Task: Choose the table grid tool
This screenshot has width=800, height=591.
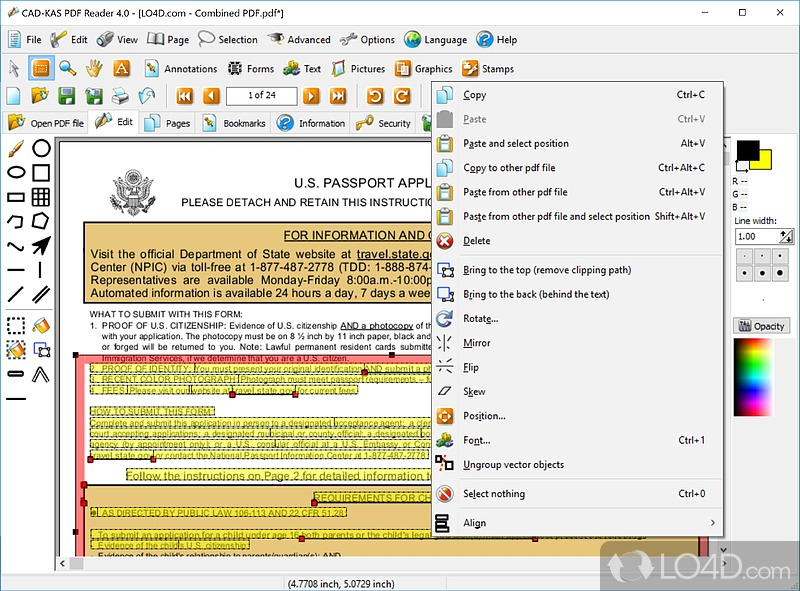Action: pyautogui.click(x=41, y=197)
